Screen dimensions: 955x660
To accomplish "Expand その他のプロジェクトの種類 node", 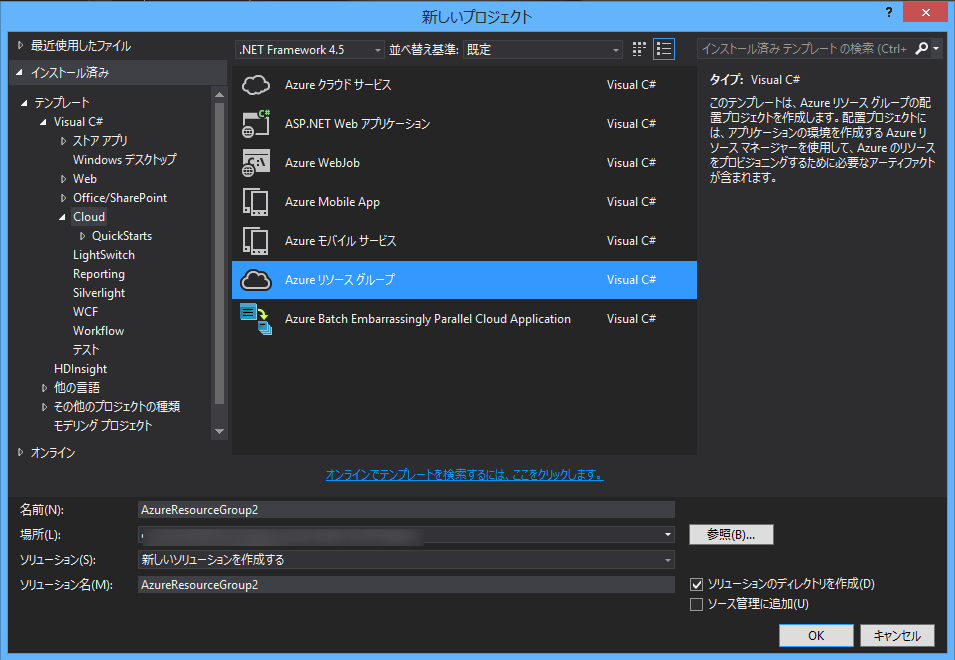I will (x=44, y=407).
